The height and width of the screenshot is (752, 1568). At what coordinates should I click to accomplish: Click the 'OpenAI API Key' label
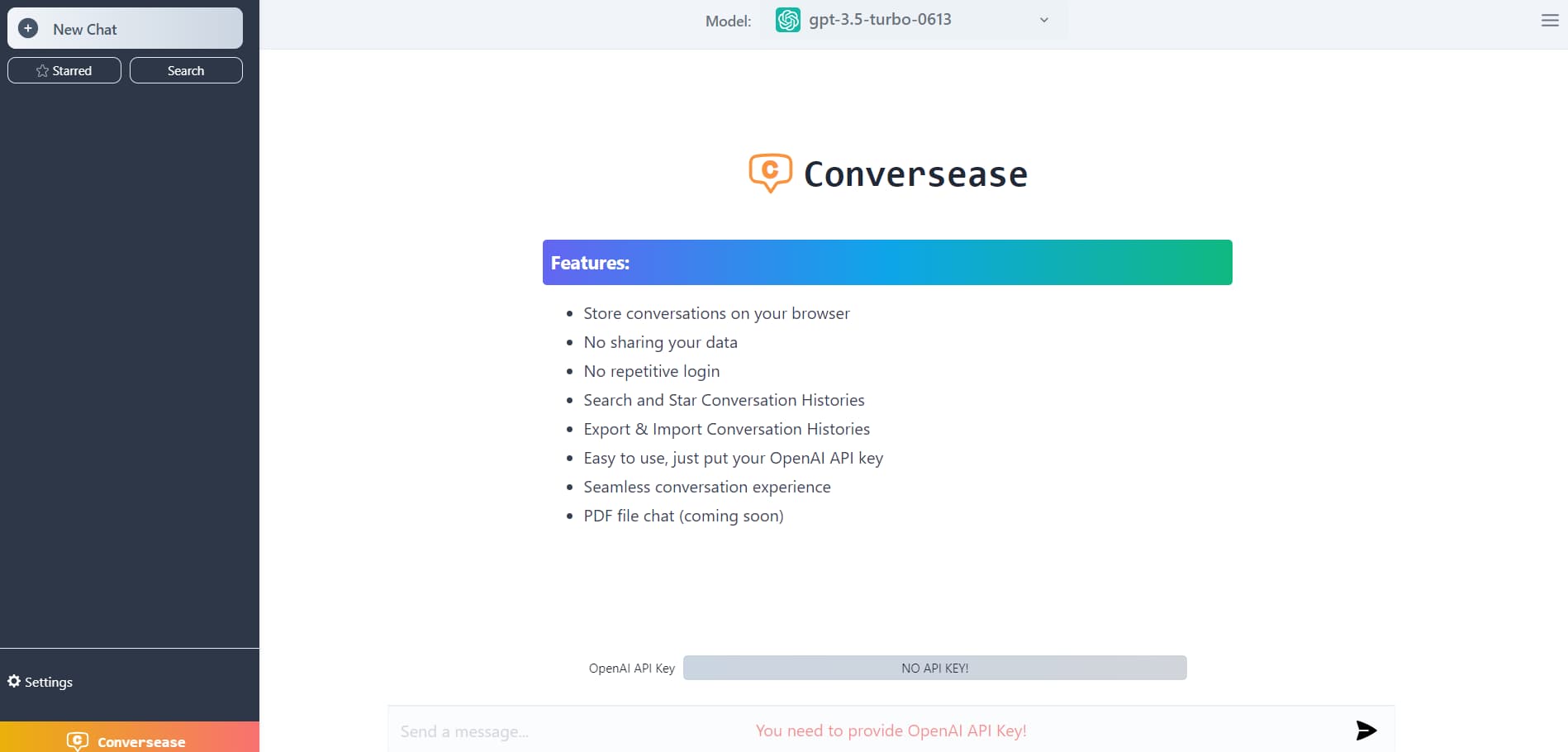point(632,668)
